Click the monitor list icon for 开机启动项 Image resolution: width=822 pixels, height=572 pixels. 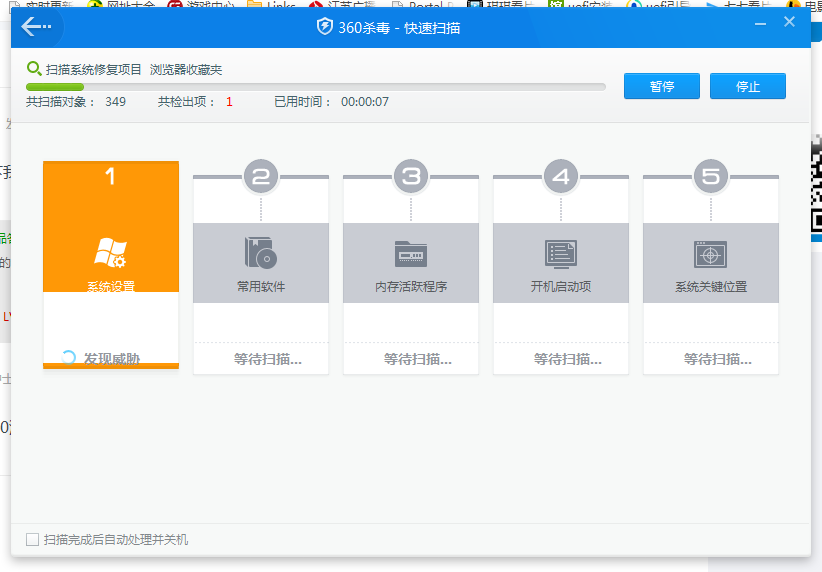click(x=561, y=254)
